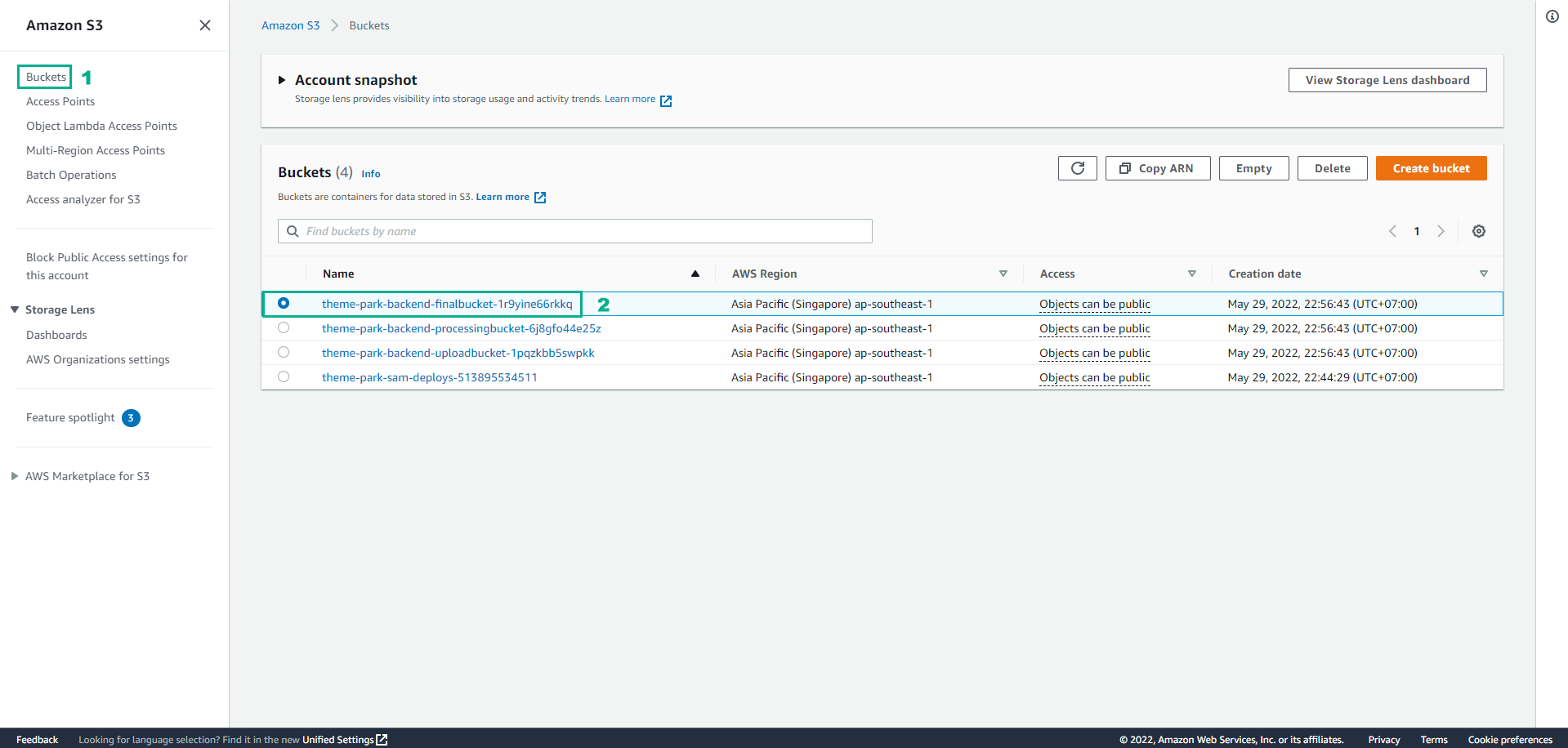Screen dimensions: 1568x748
Task: Go to next page of buckets
Action: point(1441,231)
